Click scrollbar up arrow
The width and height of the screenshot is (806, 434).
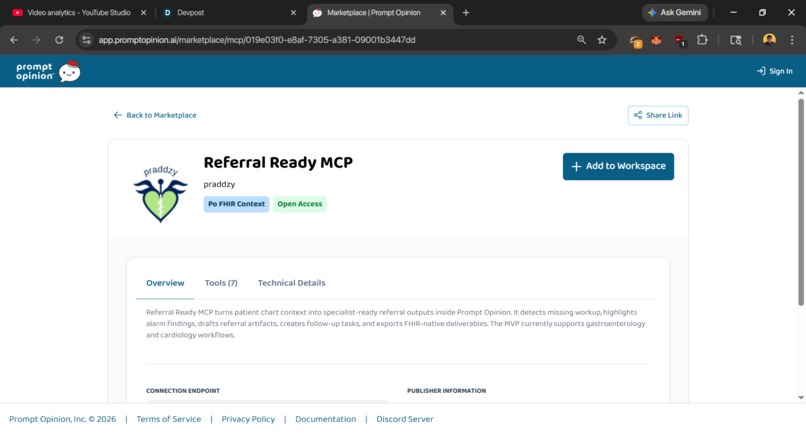800,93
